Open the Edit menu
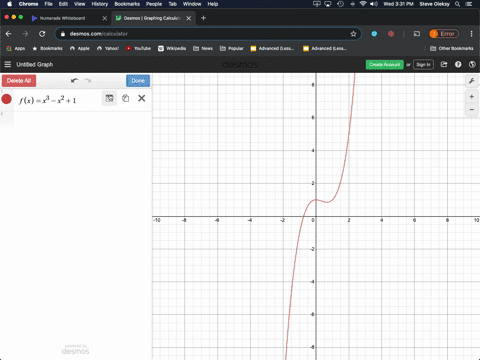The image size is (480, 360). point(63,4)
